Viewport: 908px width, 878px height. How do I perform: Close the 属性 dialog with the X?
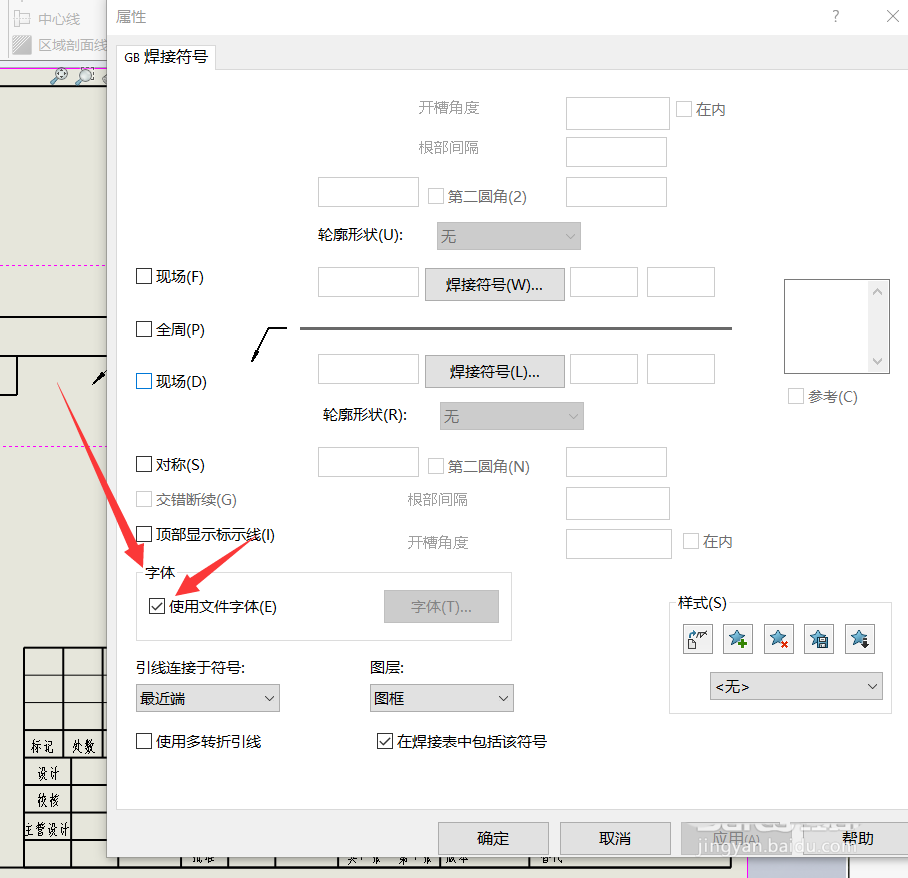892,16
